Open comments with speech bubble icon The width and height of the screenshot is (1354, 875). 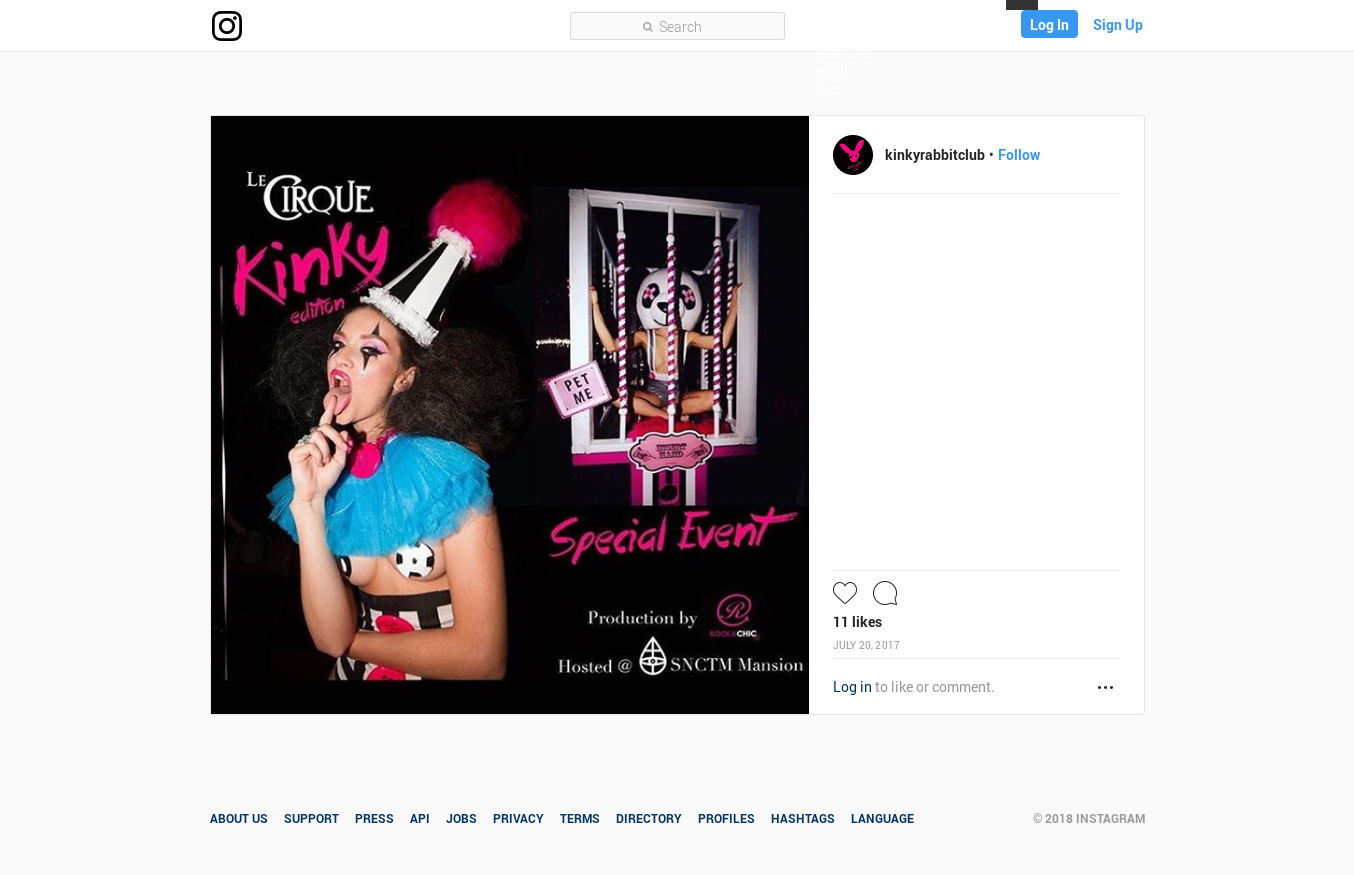point(885,593)
